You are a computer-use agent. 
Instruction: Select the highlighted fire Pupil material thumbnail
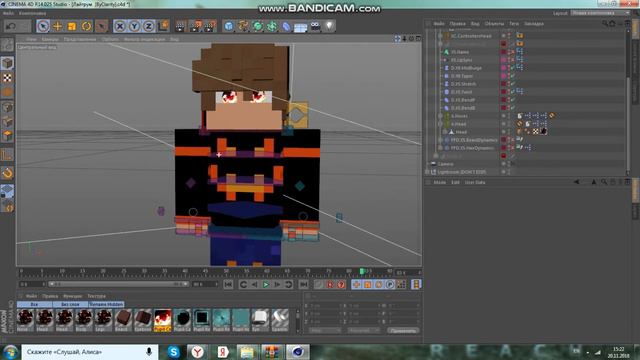tap(162, 320)
